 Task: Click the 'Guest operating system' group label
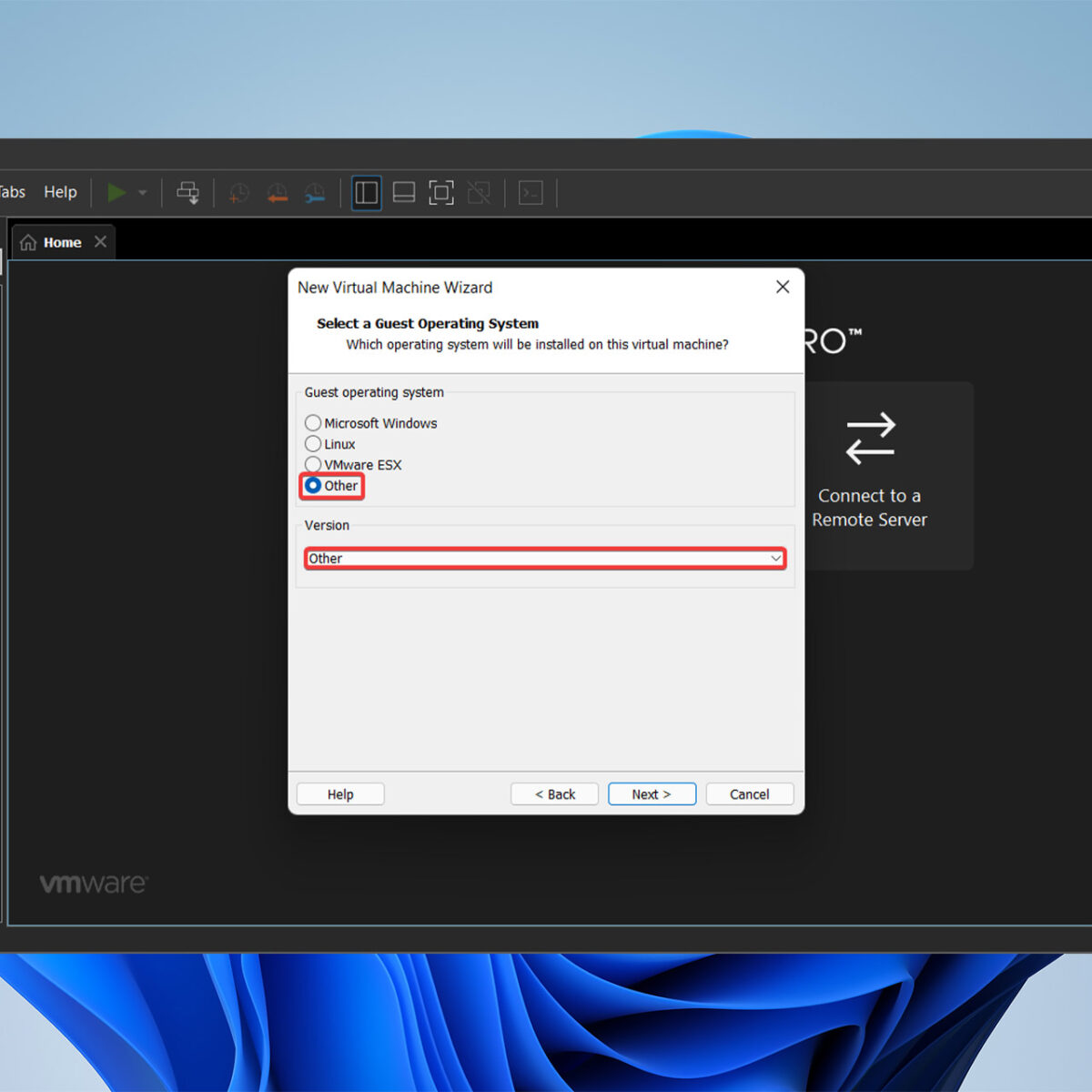(374, 392)
